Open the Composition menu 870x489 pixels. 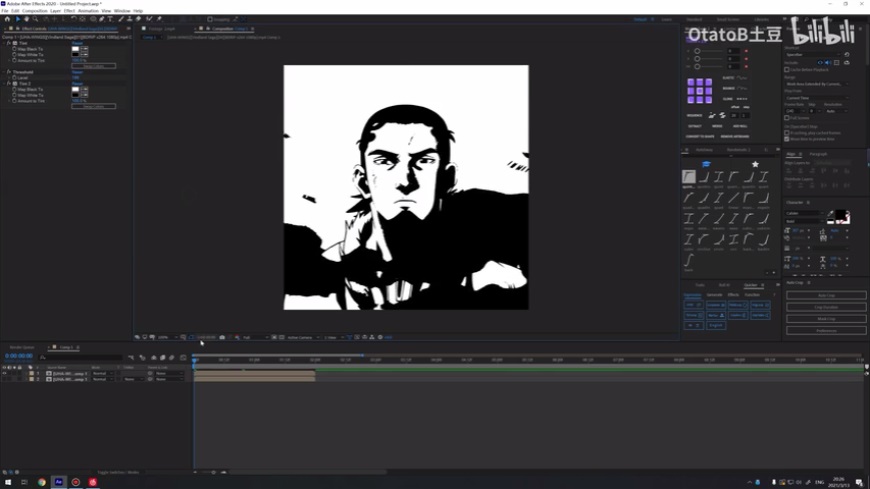34,11
